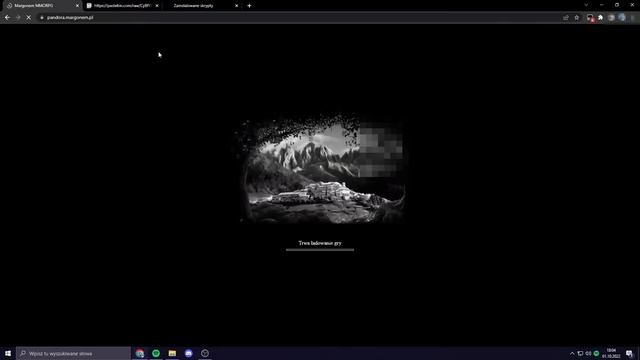Close the Margonem MMORPG tab
Screen dimensions: 640x360
[x=77, y=6]
